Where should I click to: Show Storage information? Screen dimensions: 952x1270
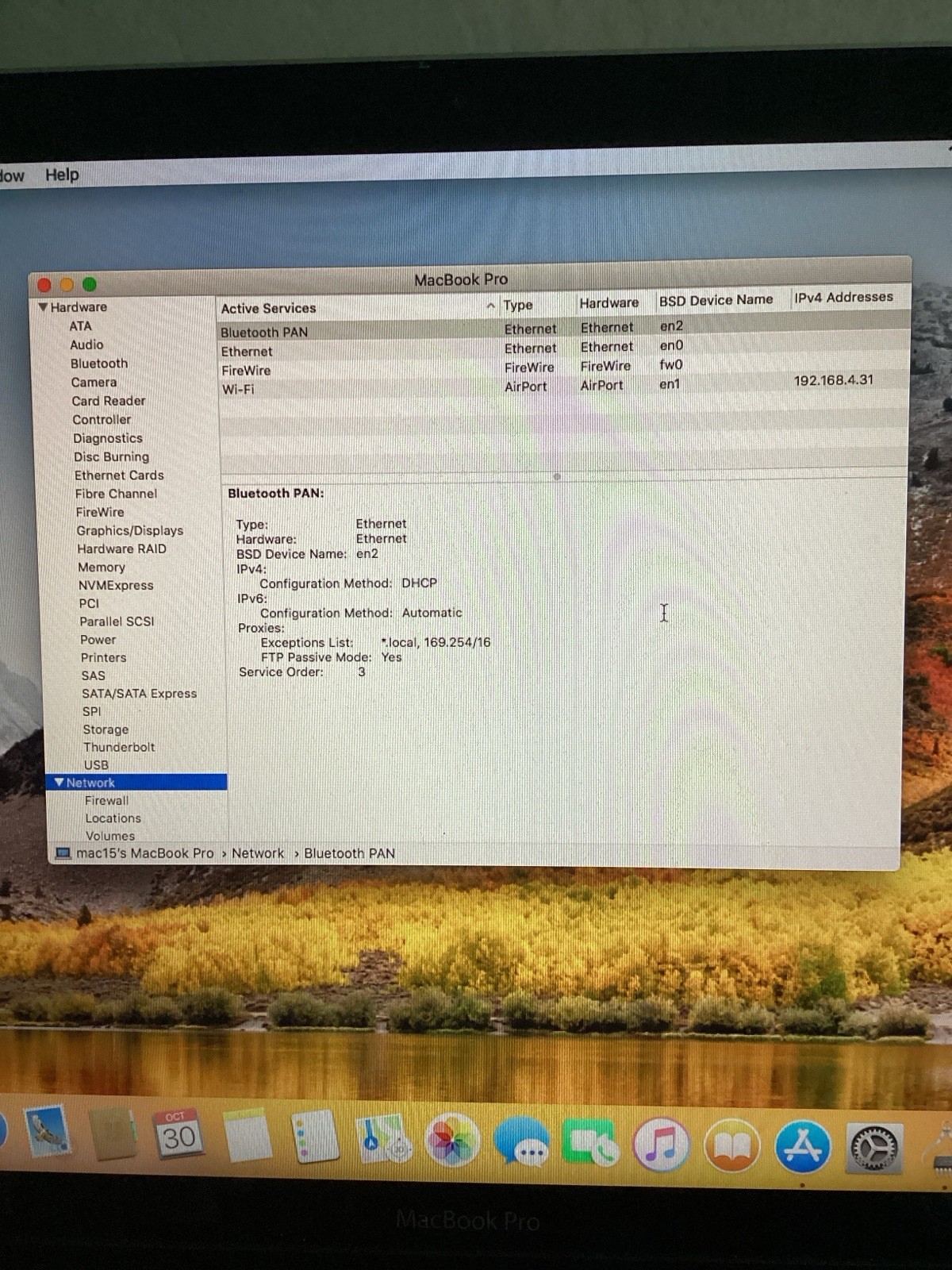106,729
